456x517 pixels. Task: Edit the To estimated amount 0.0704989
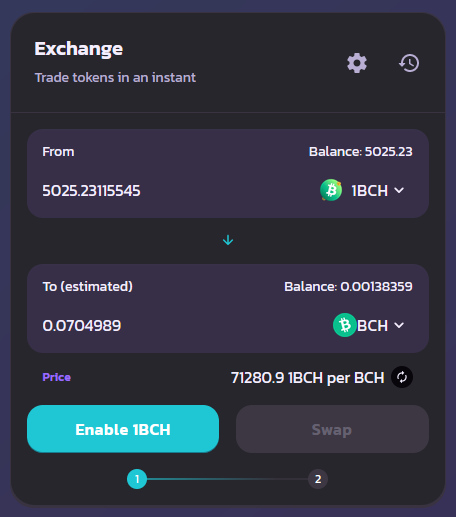(82, 325)
